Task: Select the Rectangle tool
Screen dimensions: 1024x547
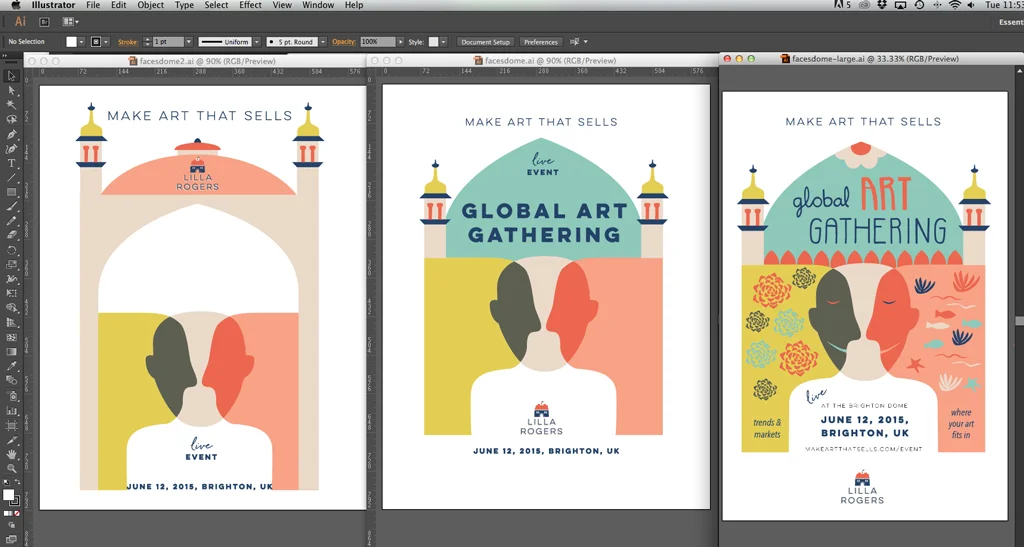Action: (x=11, y=192)
